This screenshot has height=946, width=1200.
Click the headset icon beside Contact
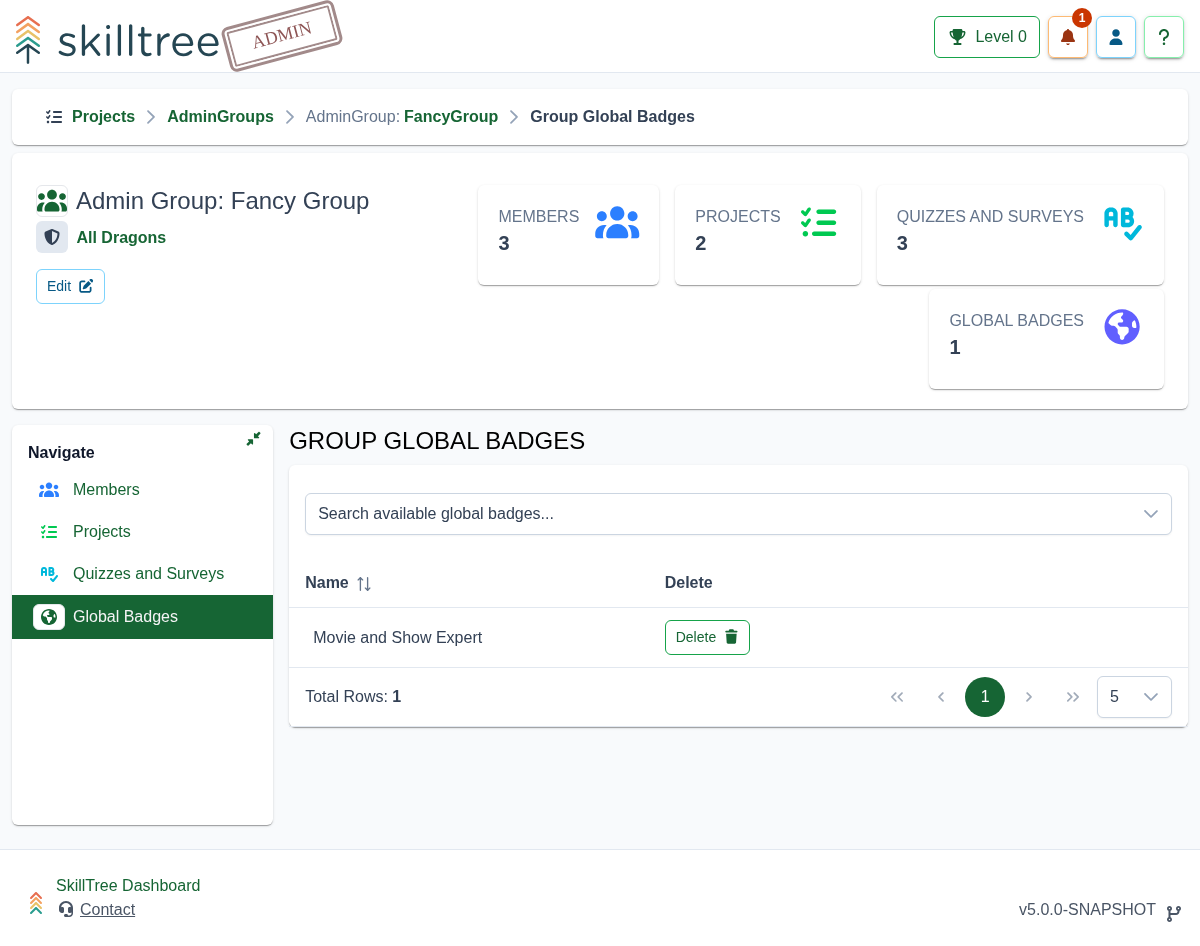click(x=66, y=909)
